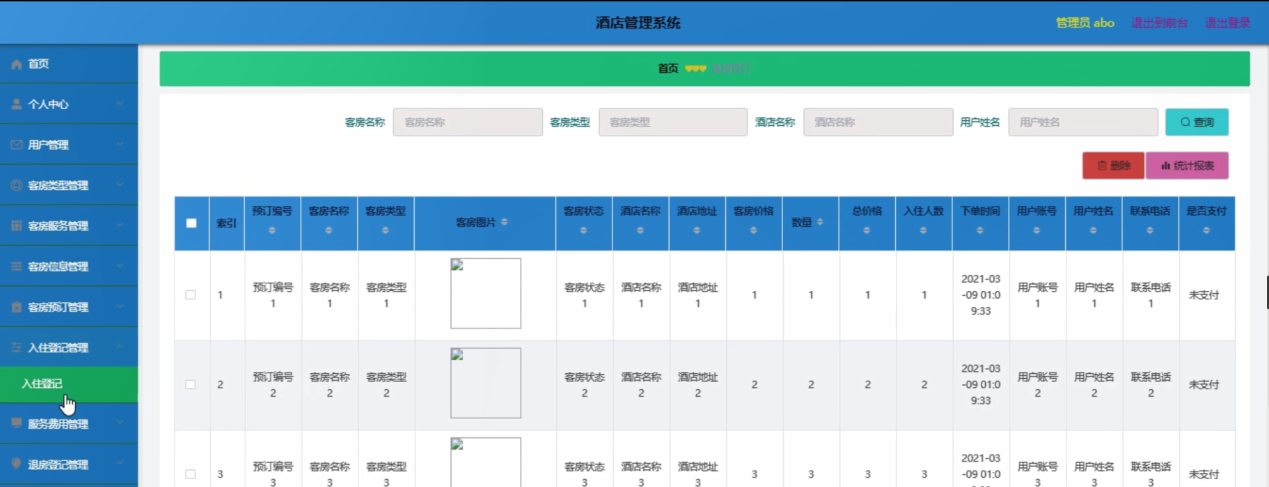Click the grid icon beside 客房服务管理
Viewport: 1269px width, 487px height.
click(x=16, y=226)
